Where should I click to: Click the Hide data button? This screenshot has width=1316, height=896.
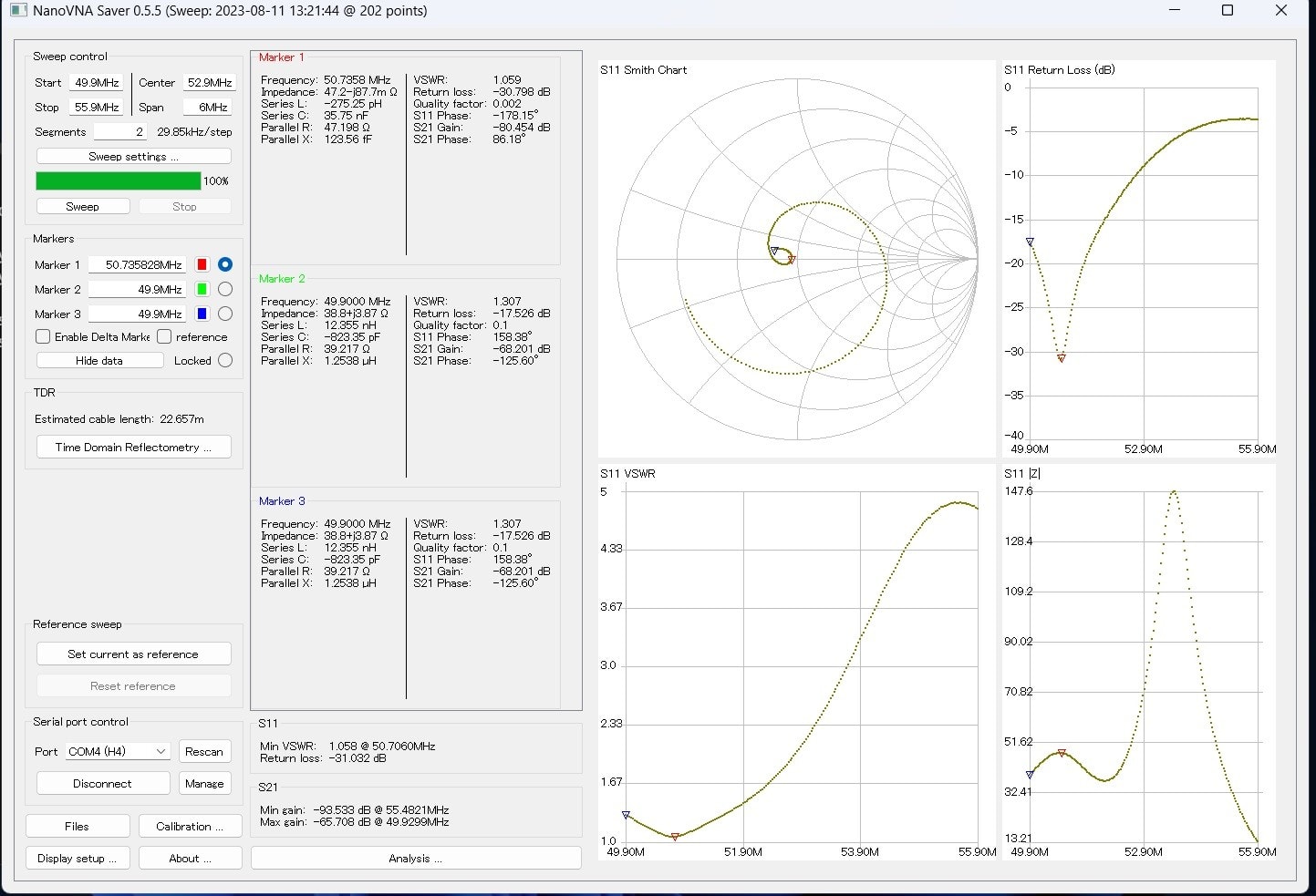(x=99, y=361)
